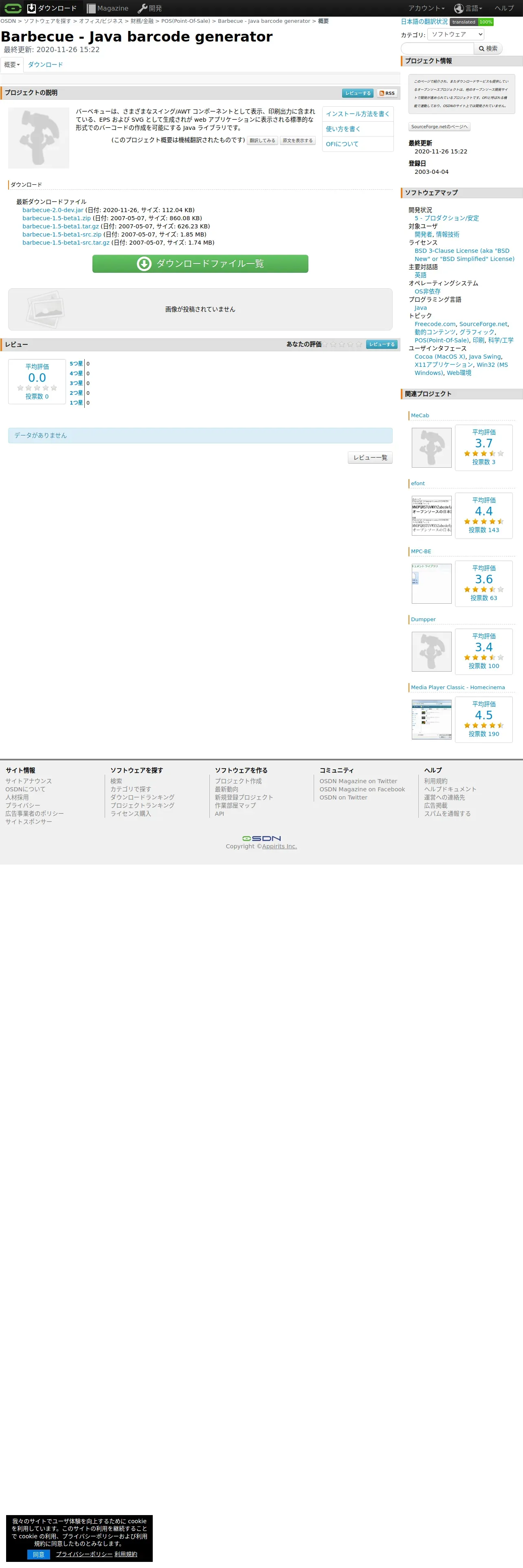The width and height of the screenshot is (523, 1568).
Task: Download barbecue-1.5-beta1.zip
Action: click(x=57, y=218)
